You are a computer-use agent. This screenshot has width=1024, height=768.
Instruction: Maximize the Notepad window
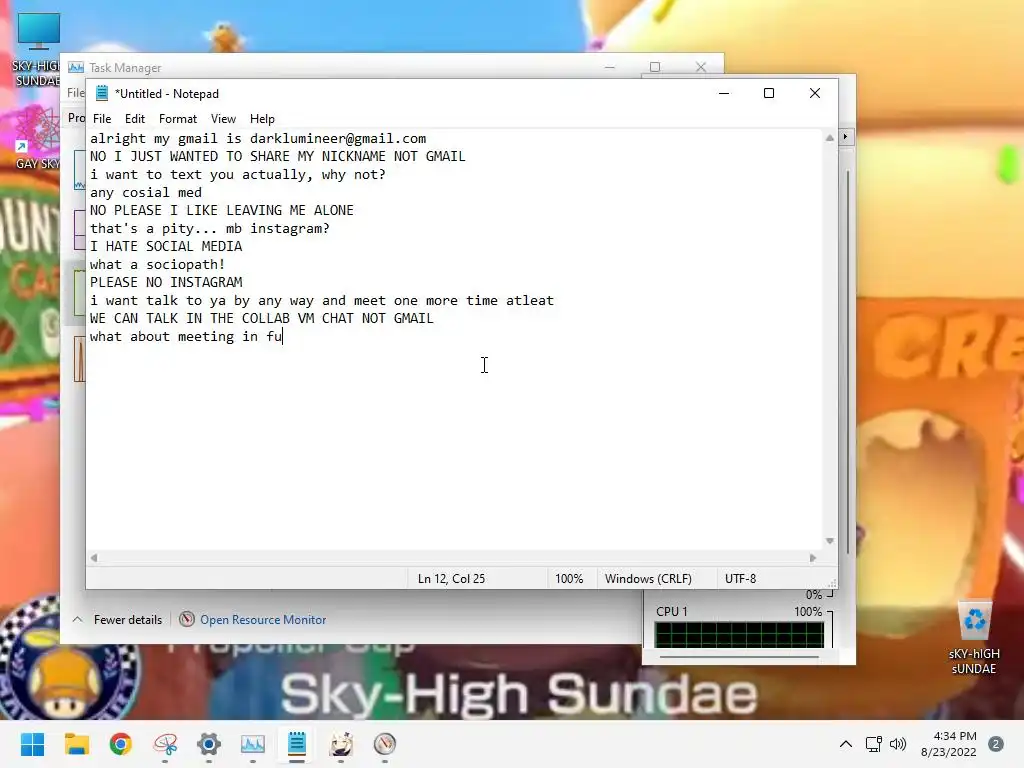769,93
